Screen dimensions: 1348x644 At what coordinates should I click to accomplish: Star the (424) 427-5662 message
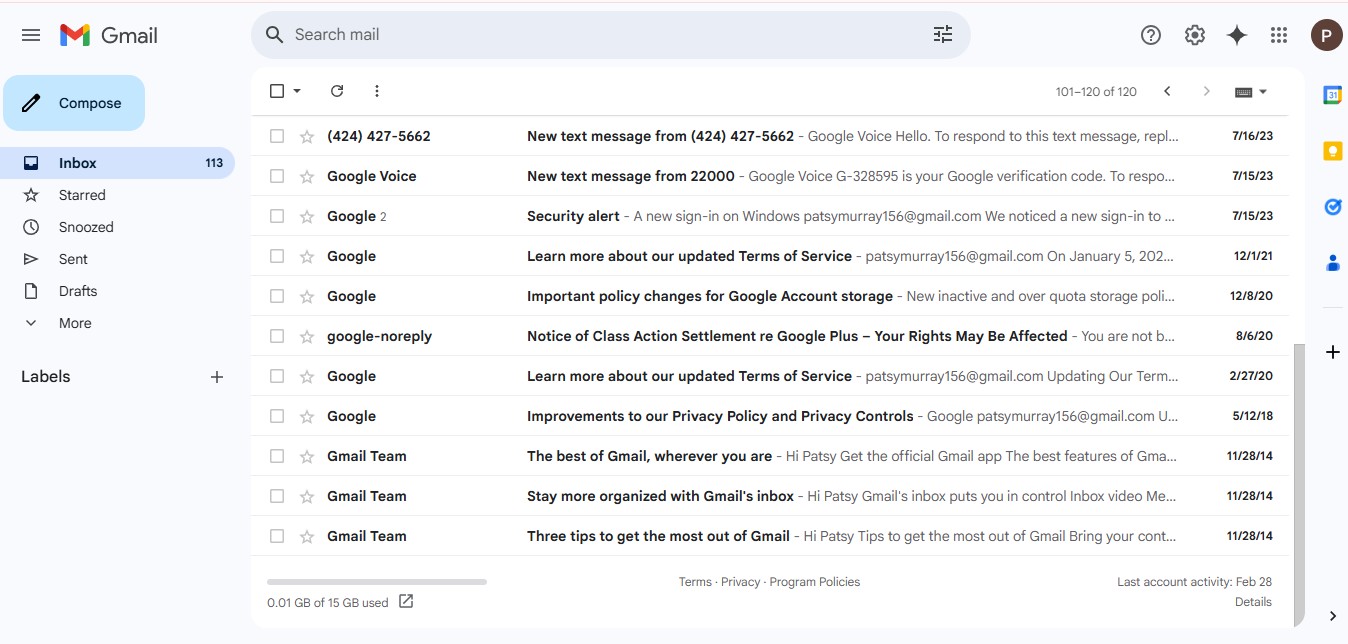tap(307, 136)
